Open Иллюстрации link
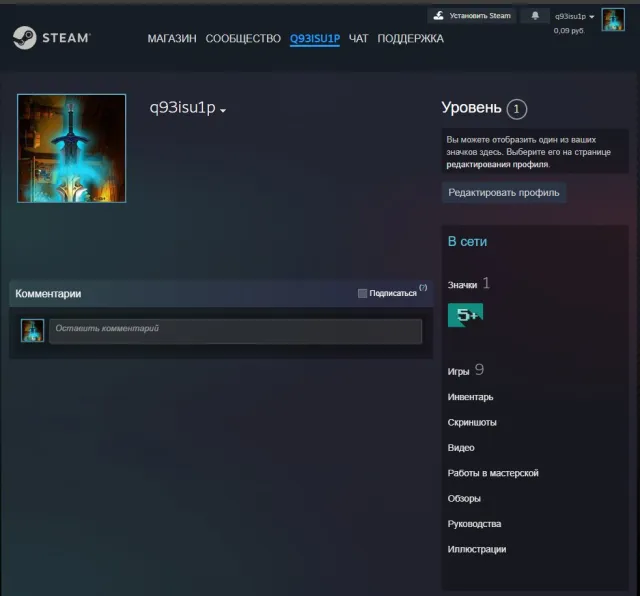This screenshot has height=596, width=640. point(477,549)
